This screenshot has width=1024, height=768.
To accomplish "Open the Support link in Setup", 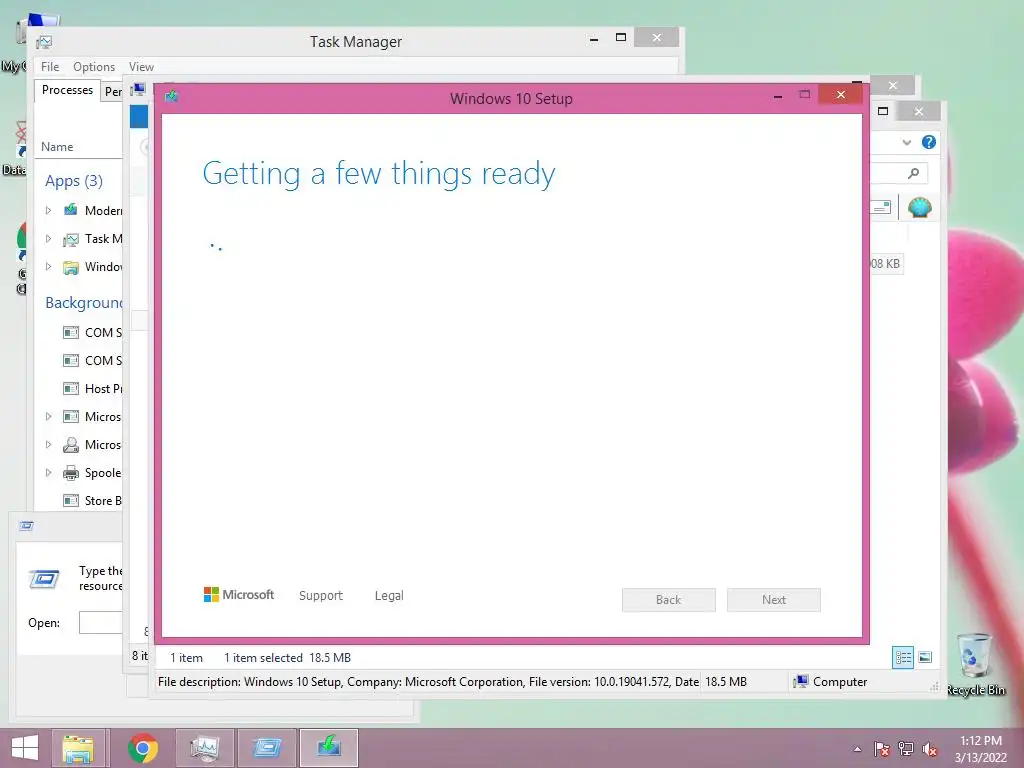I will tap(321, 596).
